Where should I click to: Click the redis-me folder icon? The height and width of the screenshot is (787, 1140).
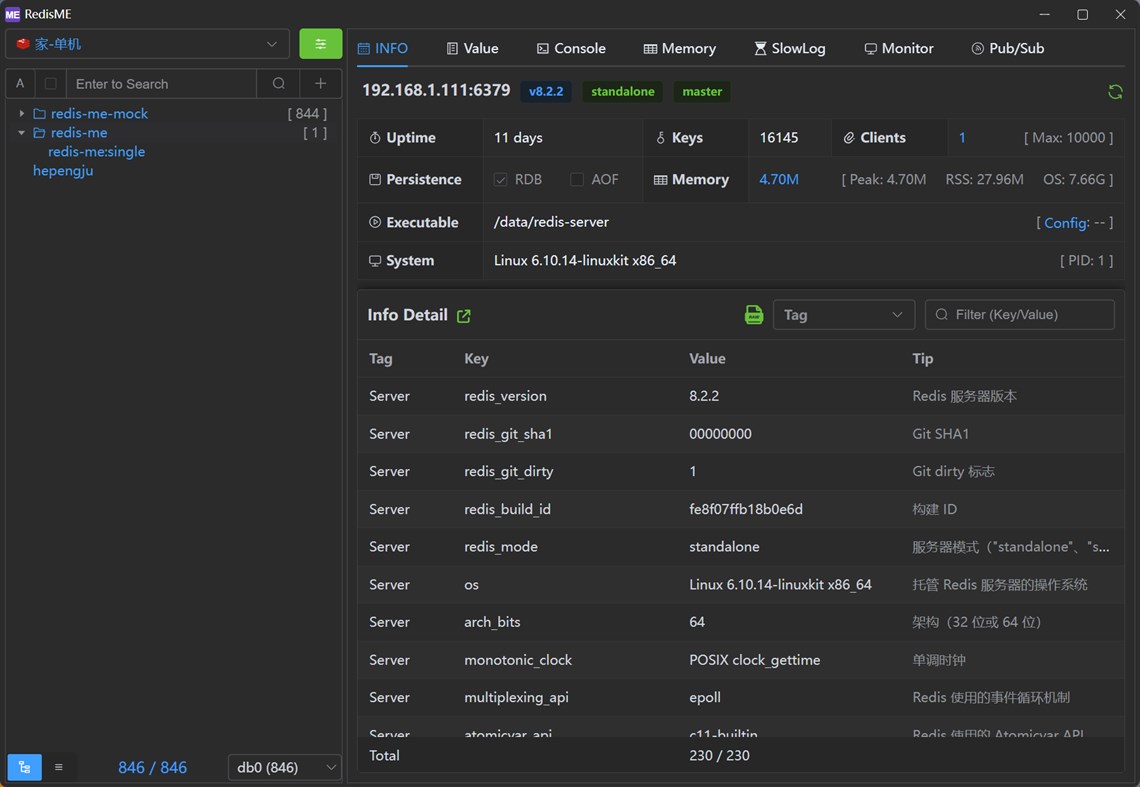39,132
